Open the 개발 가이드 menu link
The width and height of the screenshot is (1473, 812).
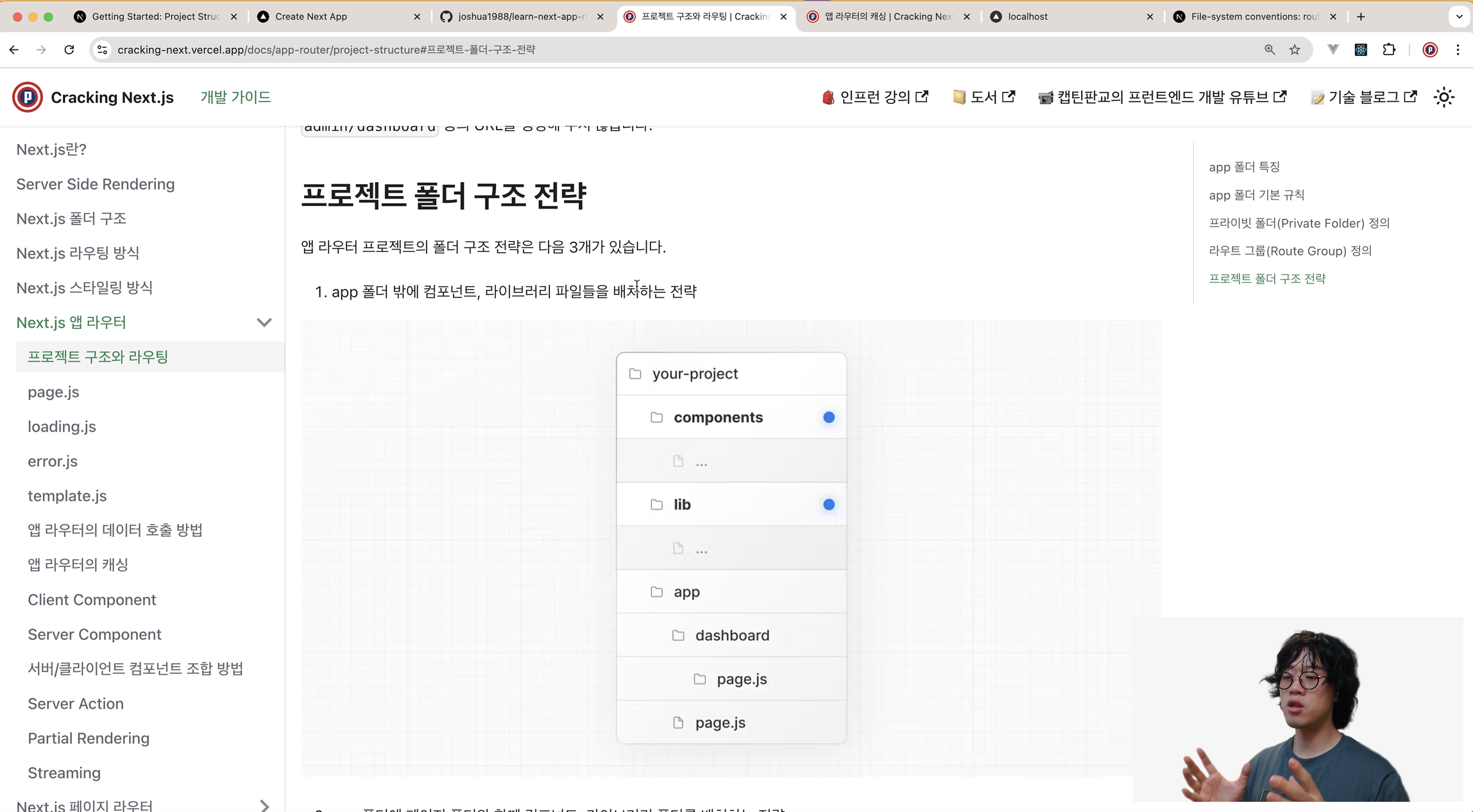[x=235, y=97]
